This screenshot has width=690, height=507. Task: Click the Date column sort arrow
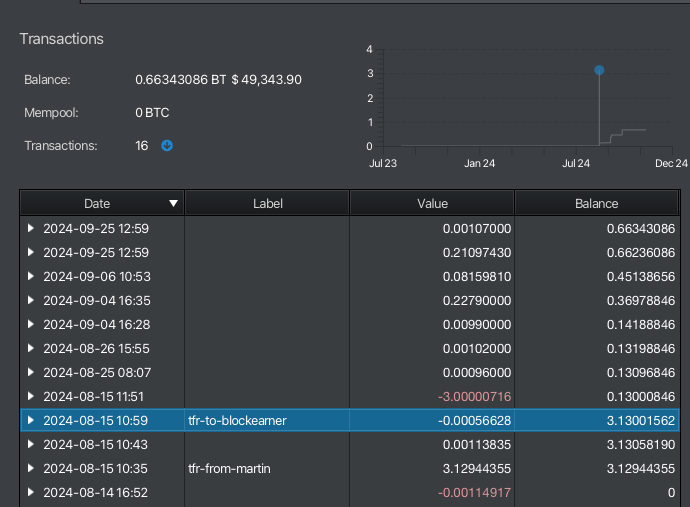pyautogui.click(x=174, y=203)
